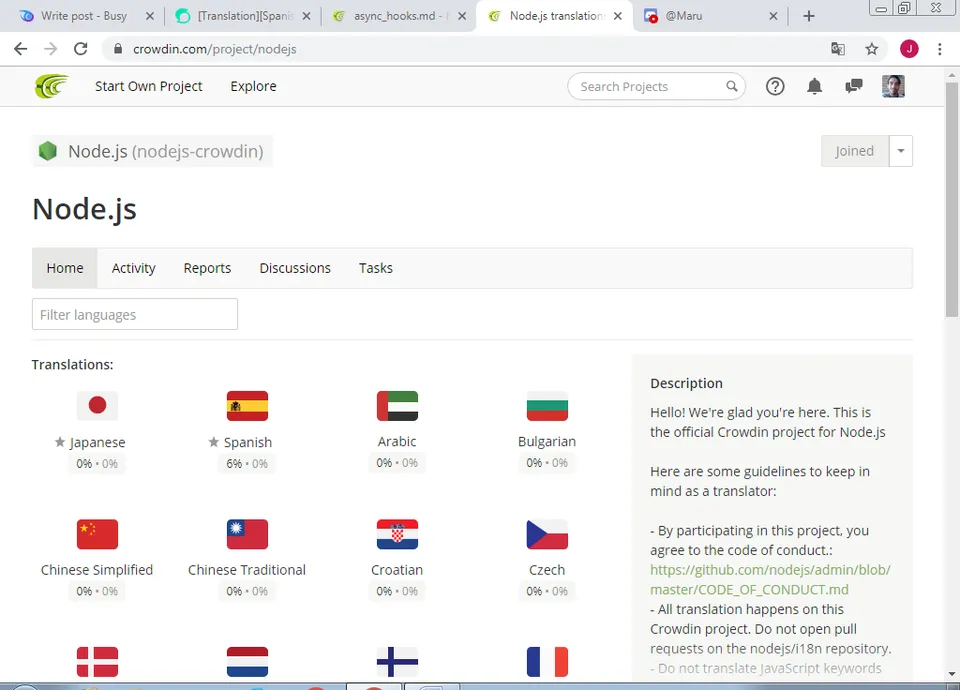The width and height of the screenshot is (960, 690).
Task: Focus the Filter languages input field
Action: pos(135,314)
